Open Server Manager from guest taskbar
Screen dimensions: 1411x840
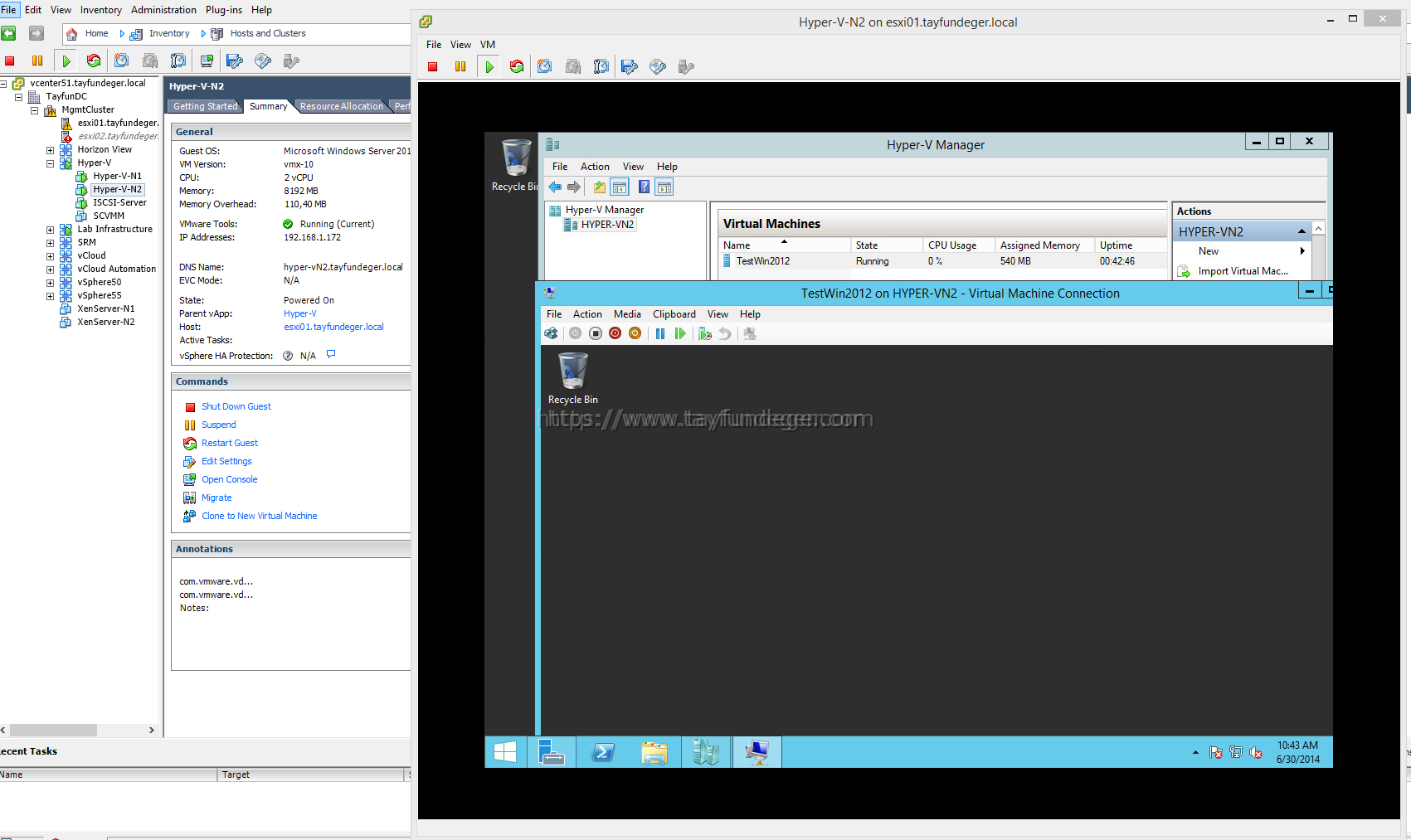[x=552, y=752]
